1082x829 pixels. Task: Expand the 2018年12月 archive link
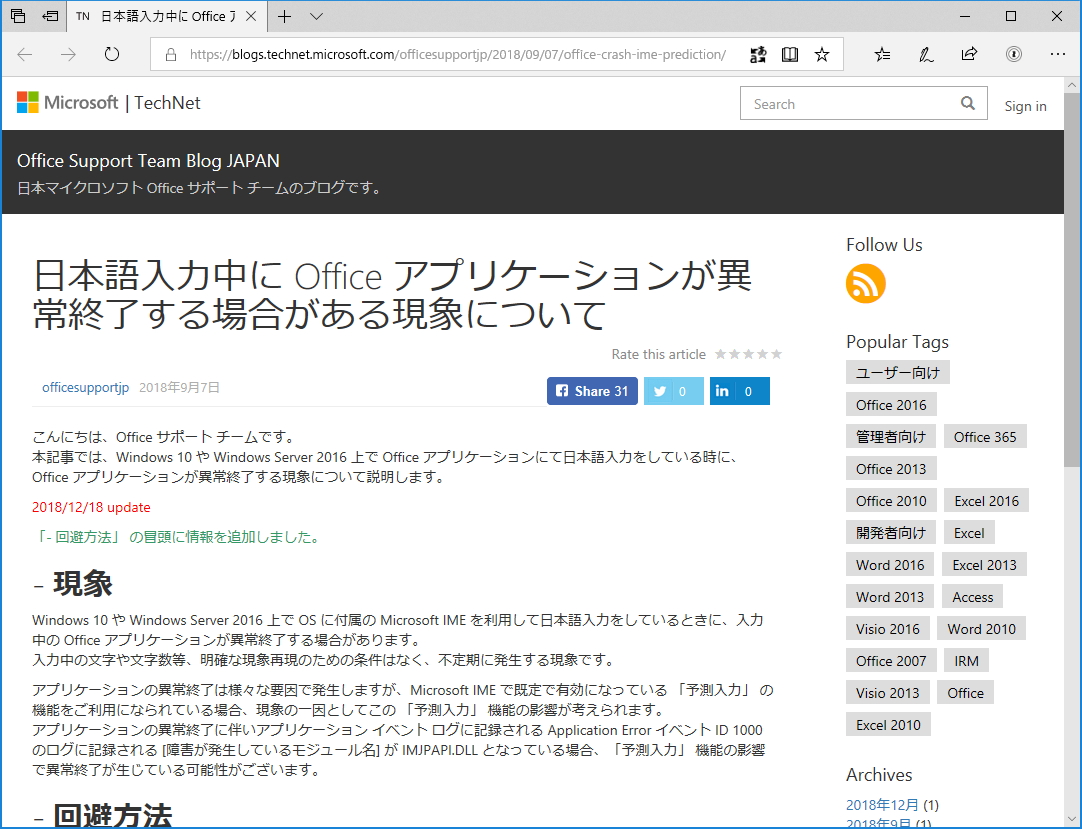click(x=883, y=804)
